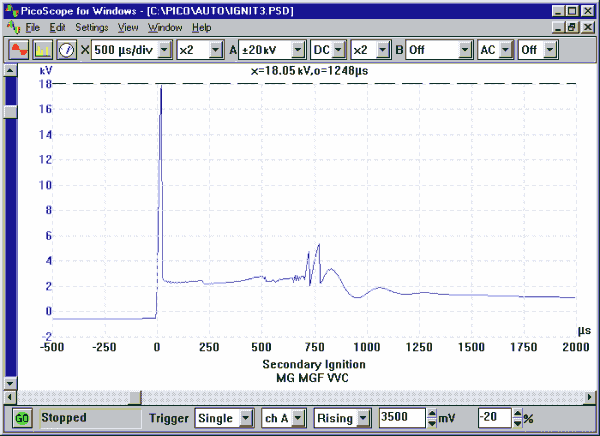Viewport: 600px width, 436px height.
Task: Open trigger direction Rising dropdown
Action: 363,417
